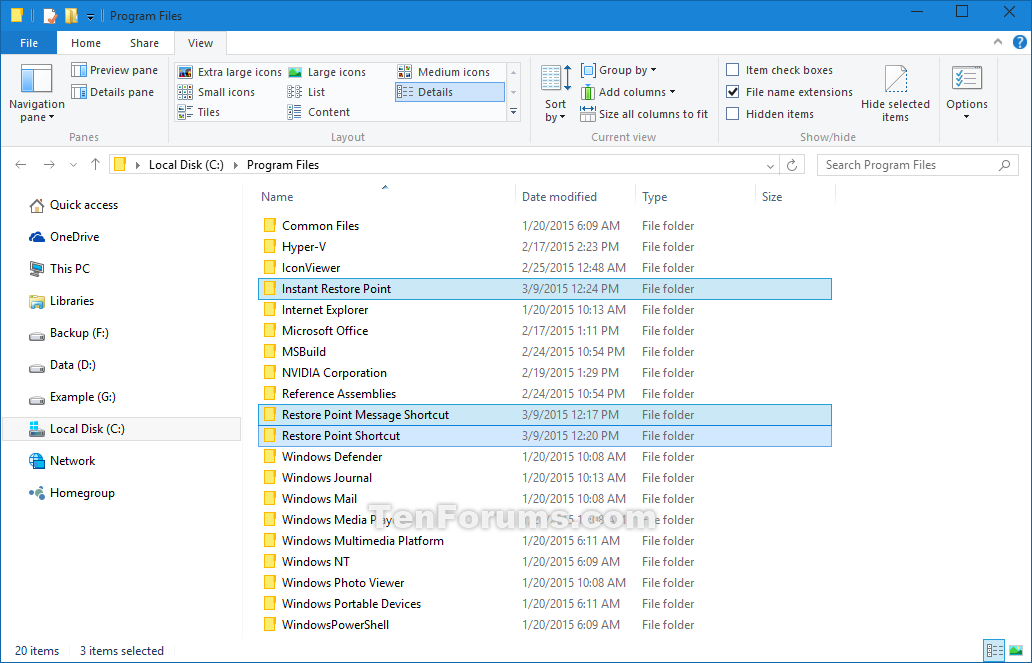The width and height of the screenshot is (1032, 663).
Task: Open the Help question mark icon
Action: click(1019, 41)
